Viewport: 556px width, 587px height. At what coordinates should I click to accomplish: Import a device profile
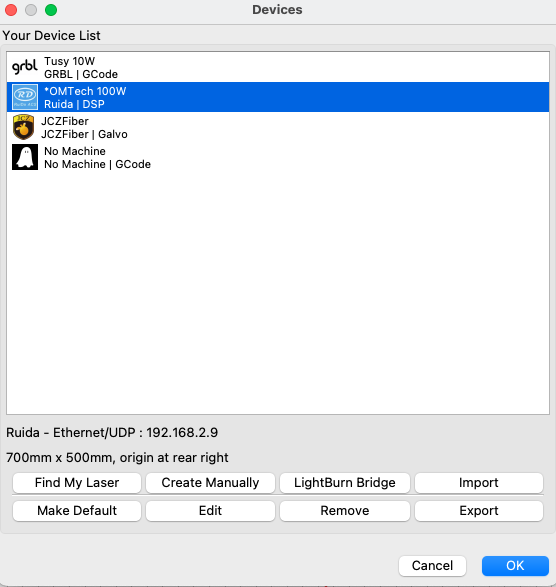coord(479,483)
